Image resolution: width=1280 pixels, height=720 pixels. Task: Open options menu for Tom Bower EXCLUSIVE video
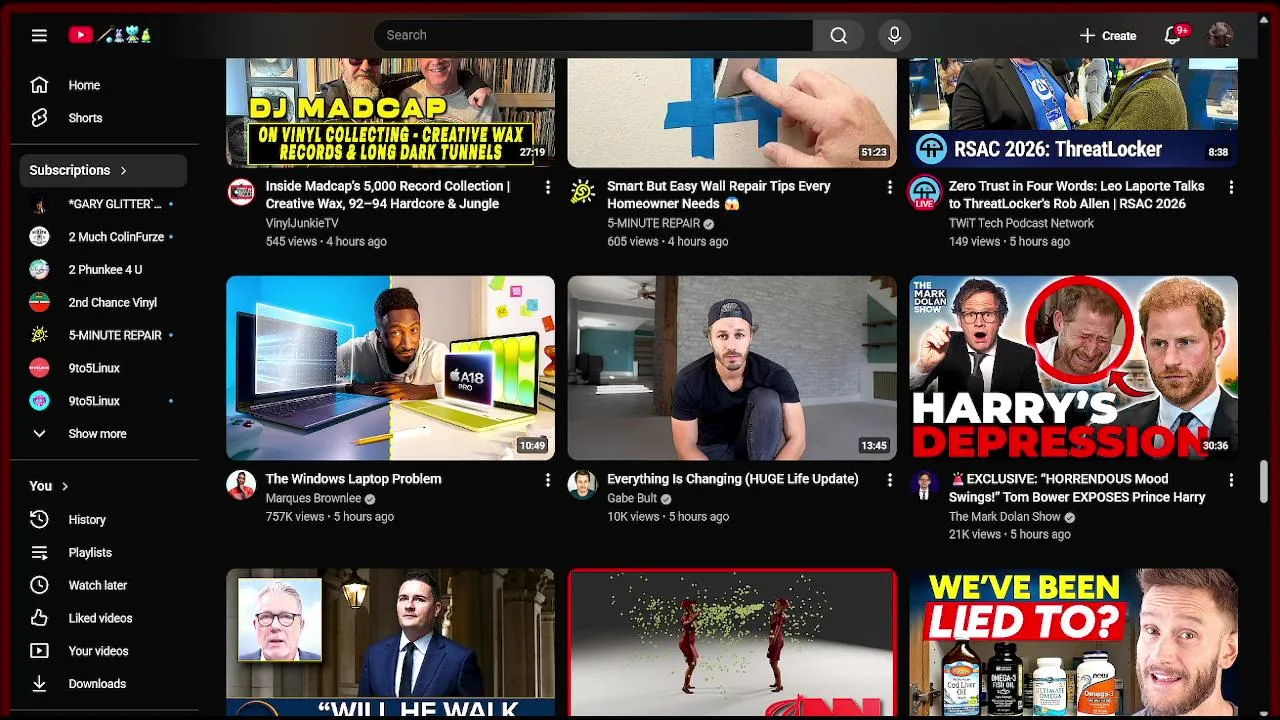click(1231, 480)
